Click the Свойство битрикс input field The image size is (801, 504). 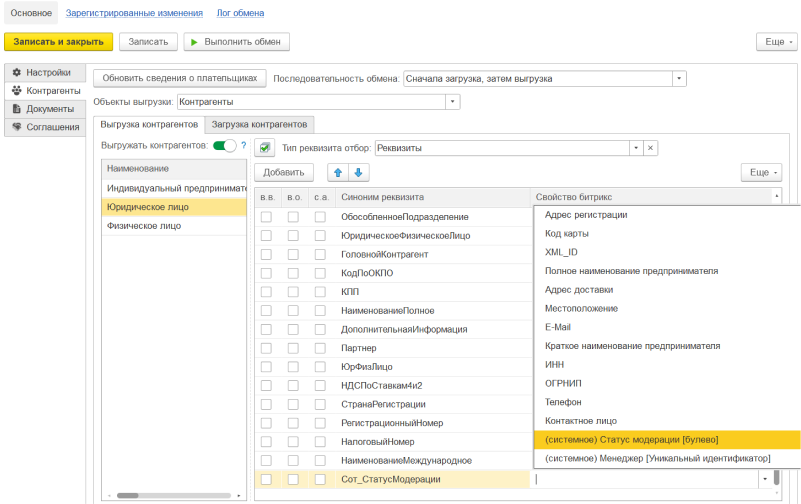coord(645,479)
